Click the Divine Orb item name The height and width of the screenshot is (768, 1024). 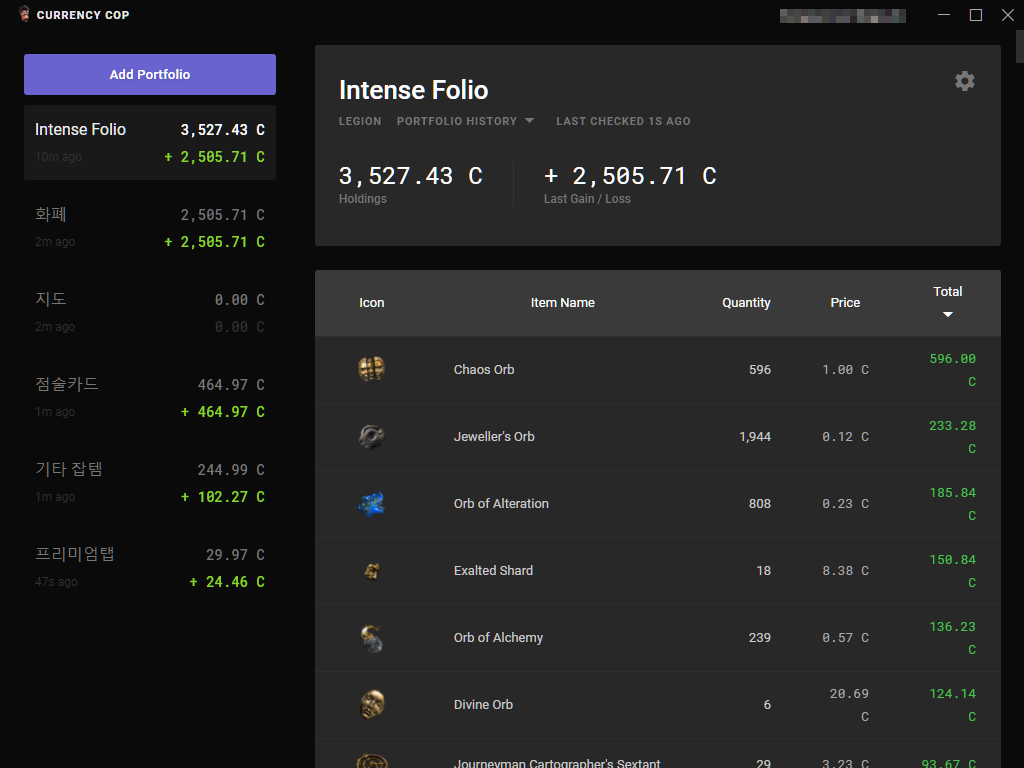(483, 705)
